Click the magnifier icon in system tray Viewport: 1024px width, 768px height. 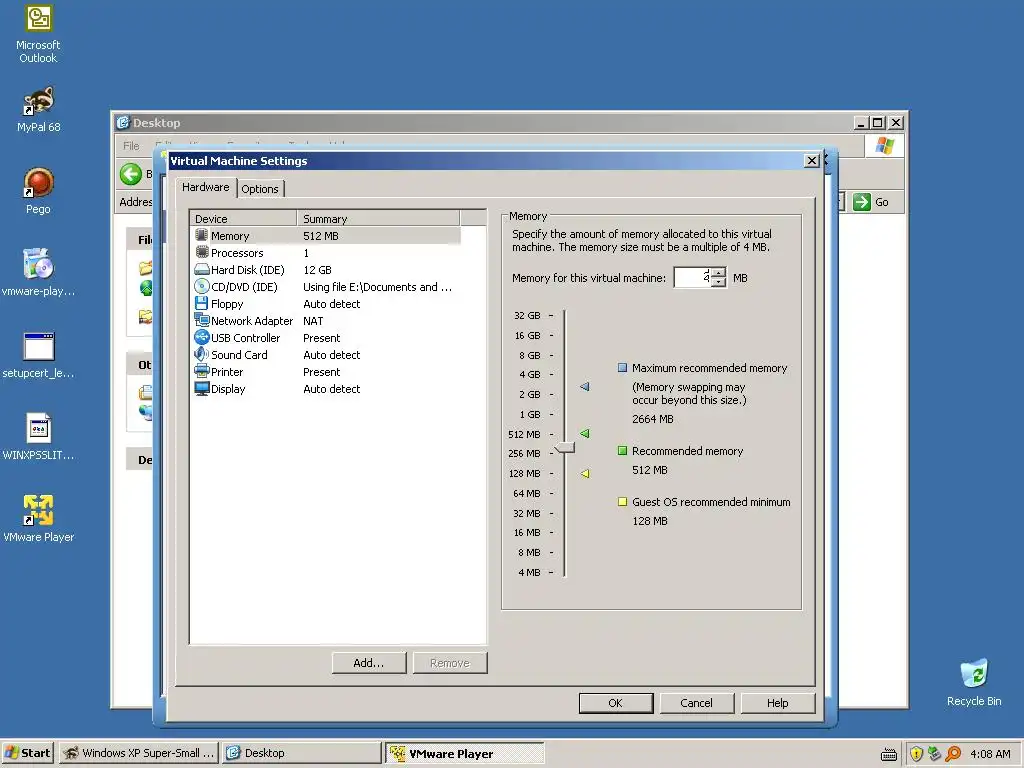pos(953,754)
